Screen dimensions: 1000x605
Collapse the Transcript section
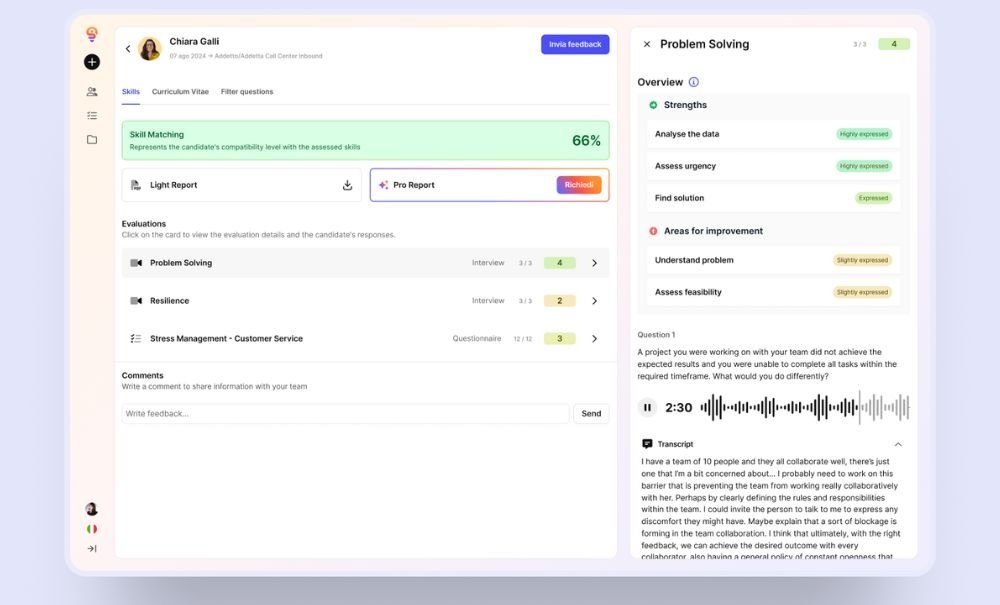pos(897,444)
